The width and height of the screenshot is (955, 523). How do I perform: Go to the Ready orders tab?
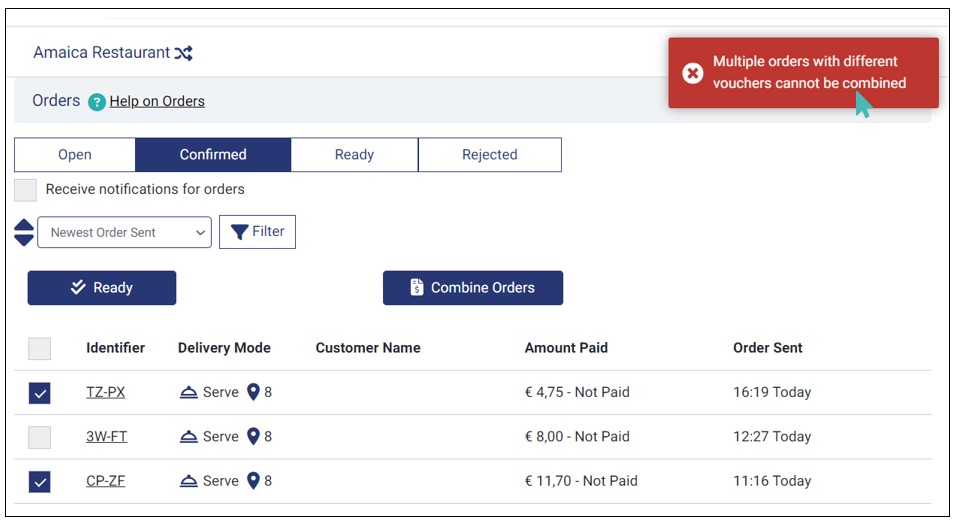(354, 155)
